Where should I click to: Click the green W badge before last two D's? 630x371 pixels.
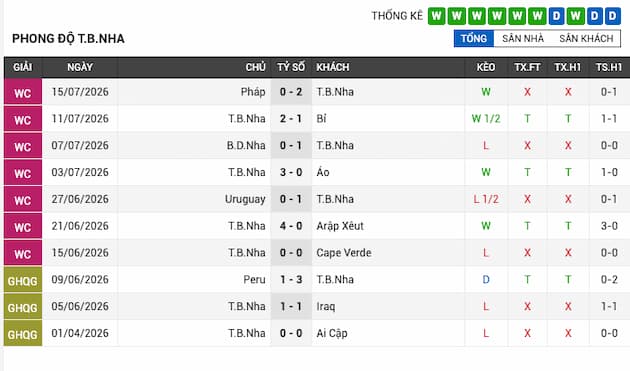(x=576, y=16)
